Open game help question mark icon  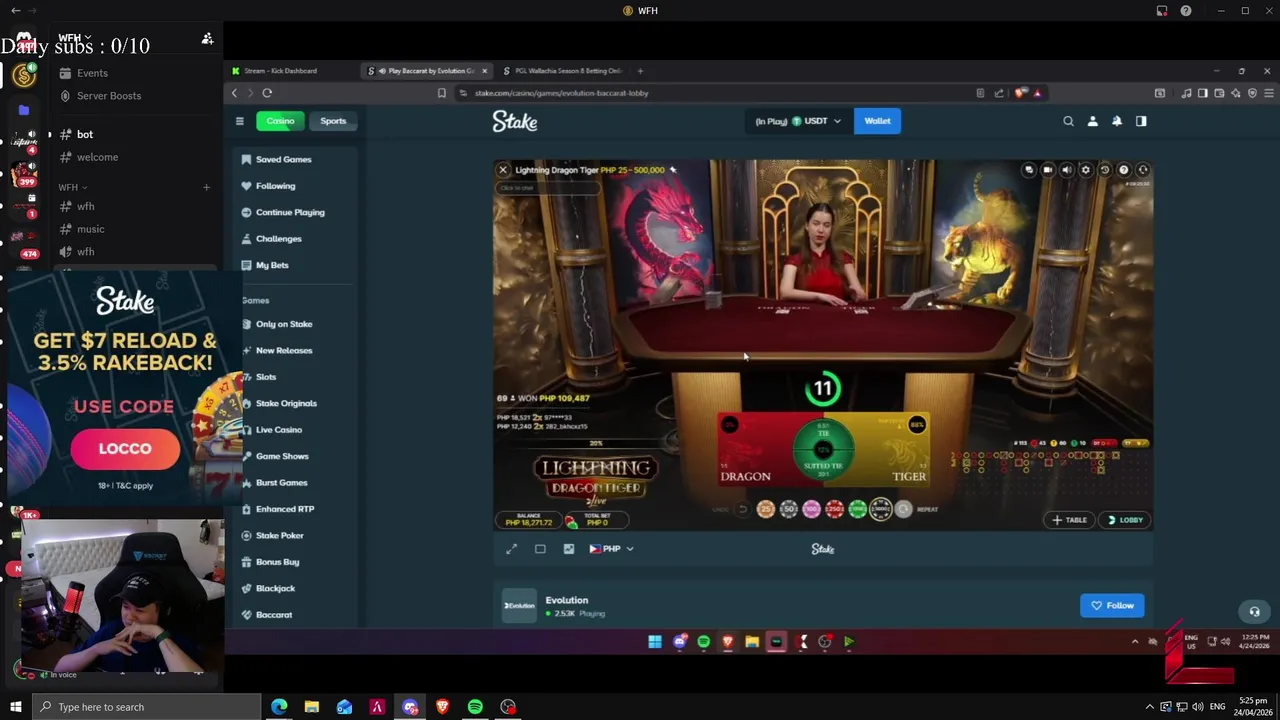[1124, 170]
